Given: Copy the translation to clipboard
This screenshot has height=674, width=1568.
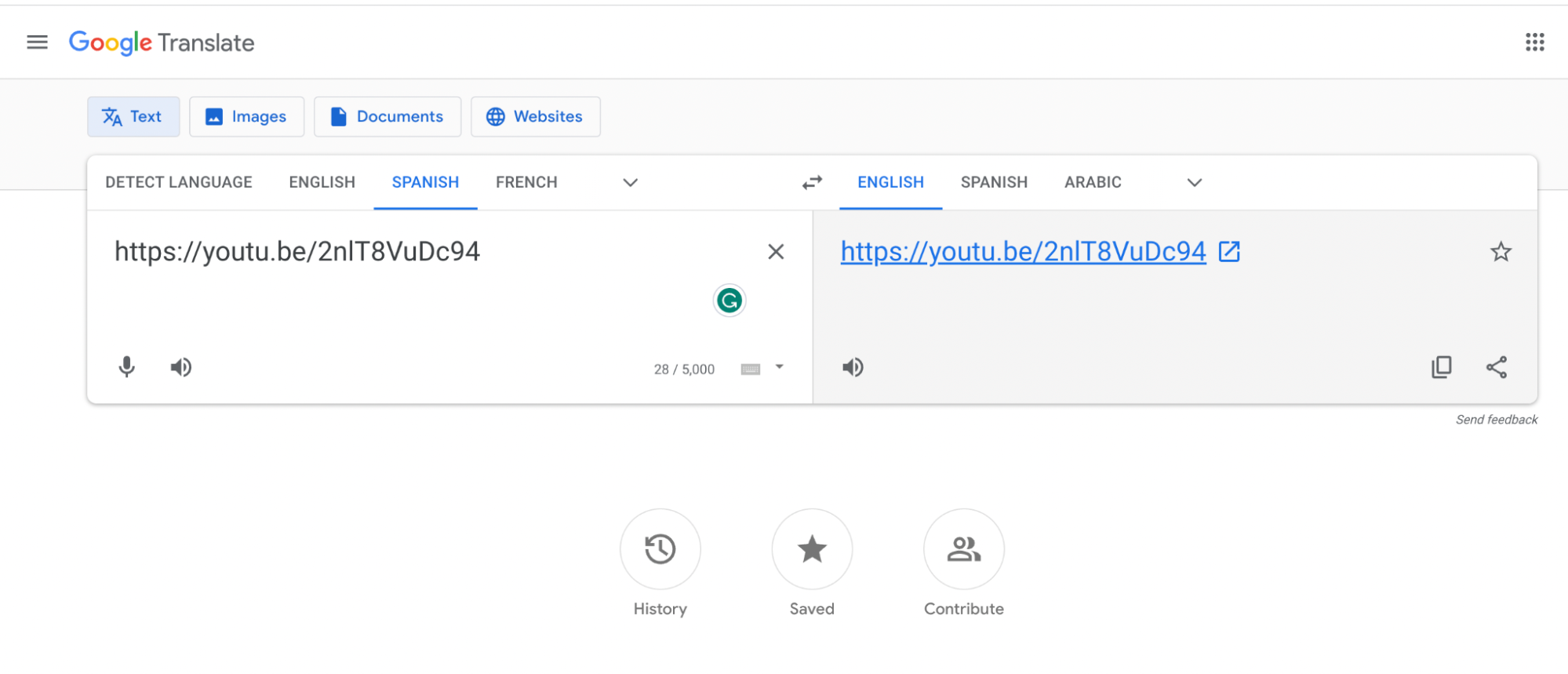Looking at the screenshot, I should click(1442, 367).
